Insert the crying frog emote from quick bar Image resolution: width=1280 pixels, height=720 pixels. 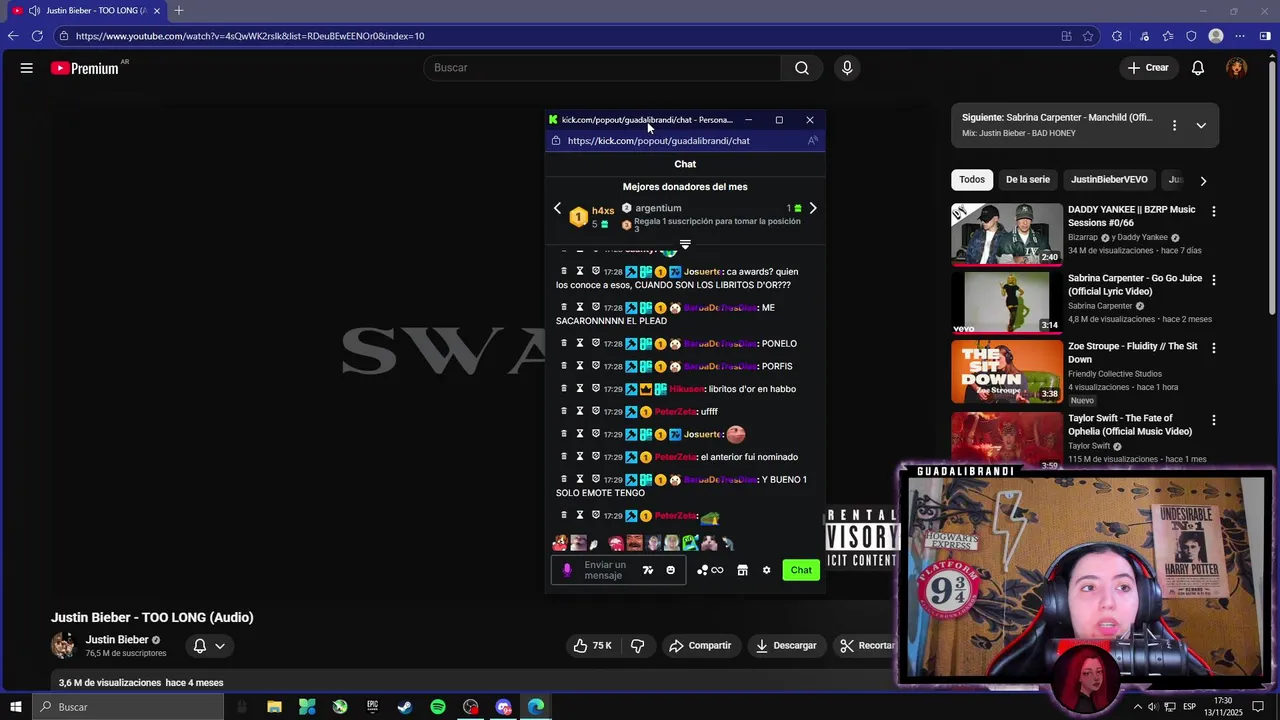pos(690,543)
